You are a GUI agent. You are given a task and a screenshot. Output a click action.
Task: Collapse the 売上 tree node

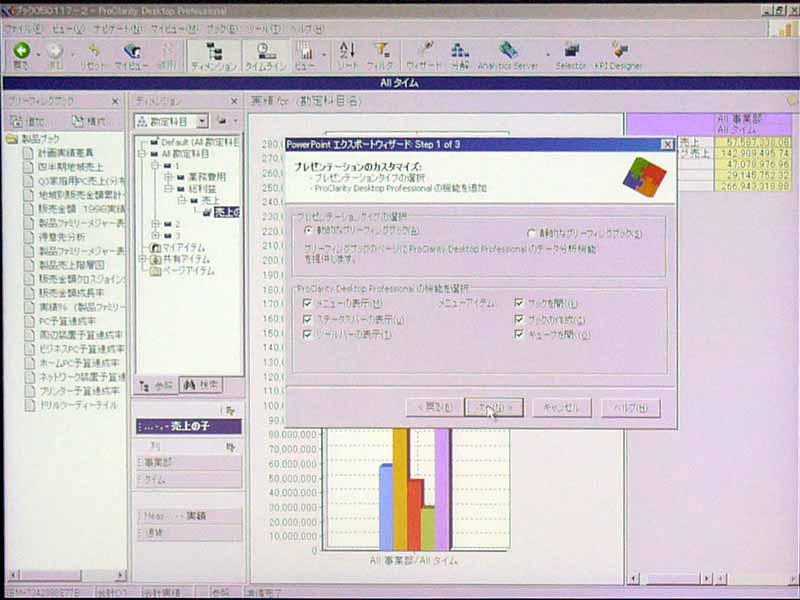pos(180,201)
